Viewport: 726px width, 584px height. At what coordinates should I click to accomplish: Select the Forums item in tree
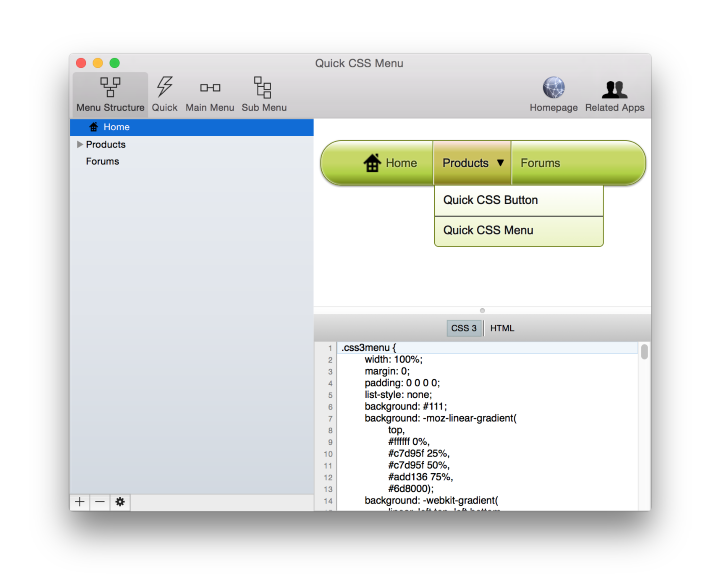point(102,161)
